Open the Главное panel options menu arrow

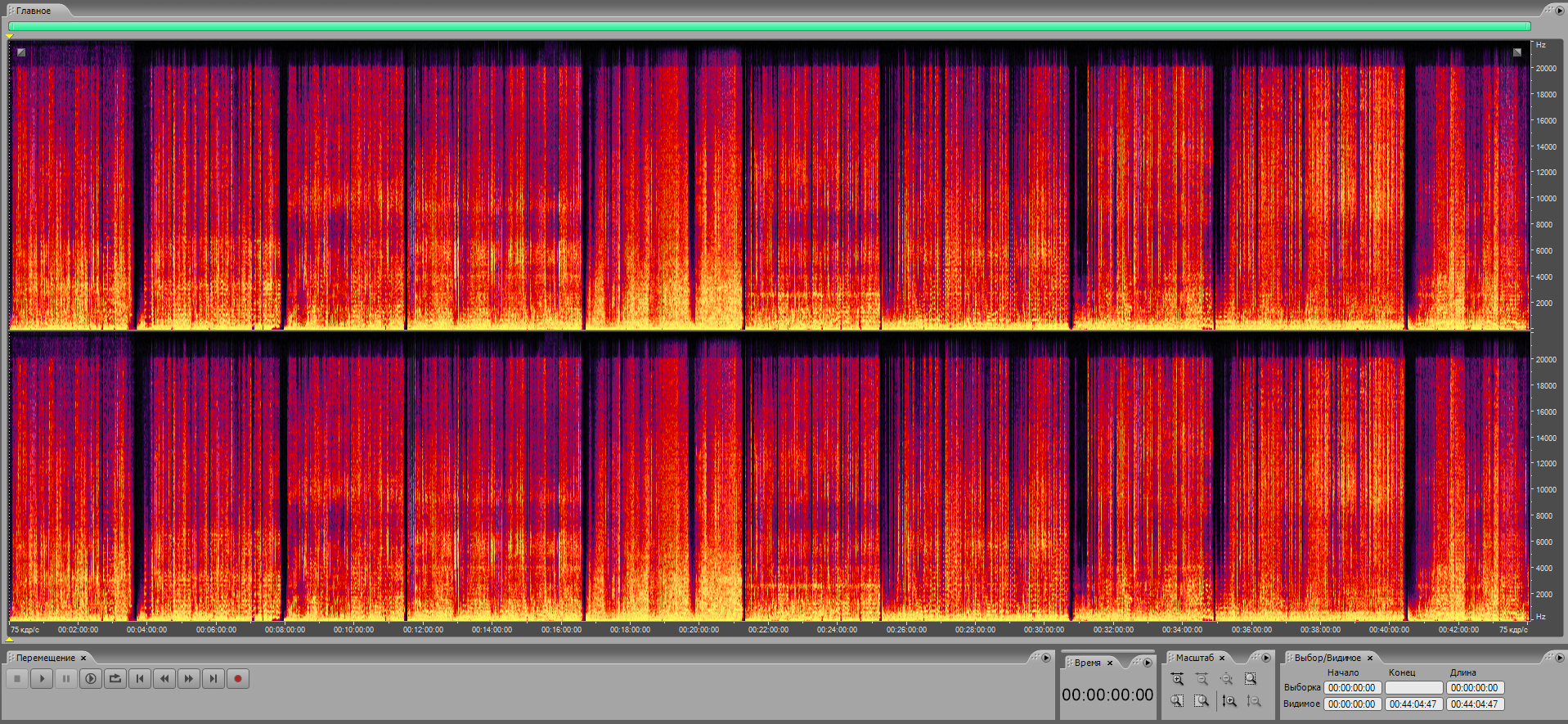tap(1558, 10)
